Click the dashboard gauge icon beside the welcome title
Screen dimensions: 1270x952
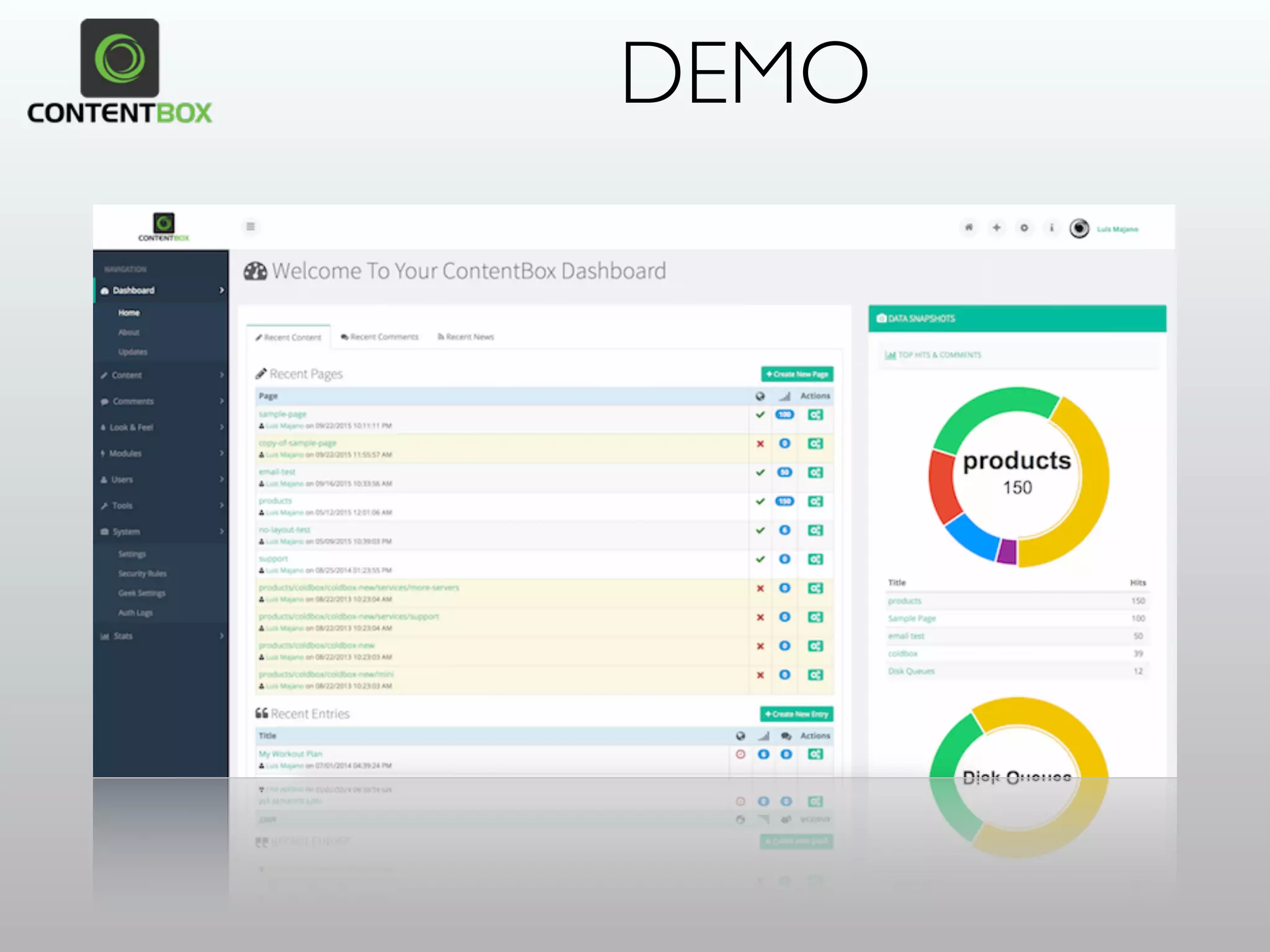(255, 271)
